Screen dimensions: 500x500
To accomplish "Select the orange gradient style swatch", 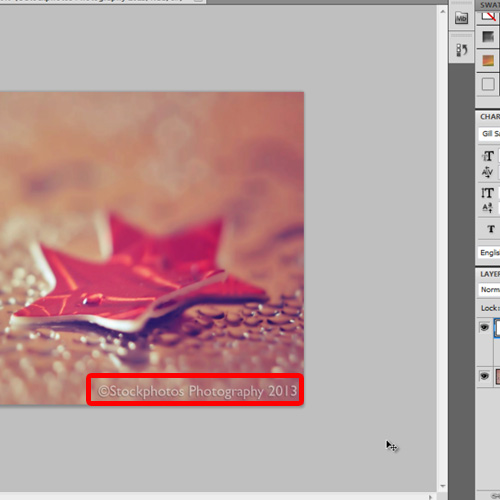I will [x=488, y=60].
